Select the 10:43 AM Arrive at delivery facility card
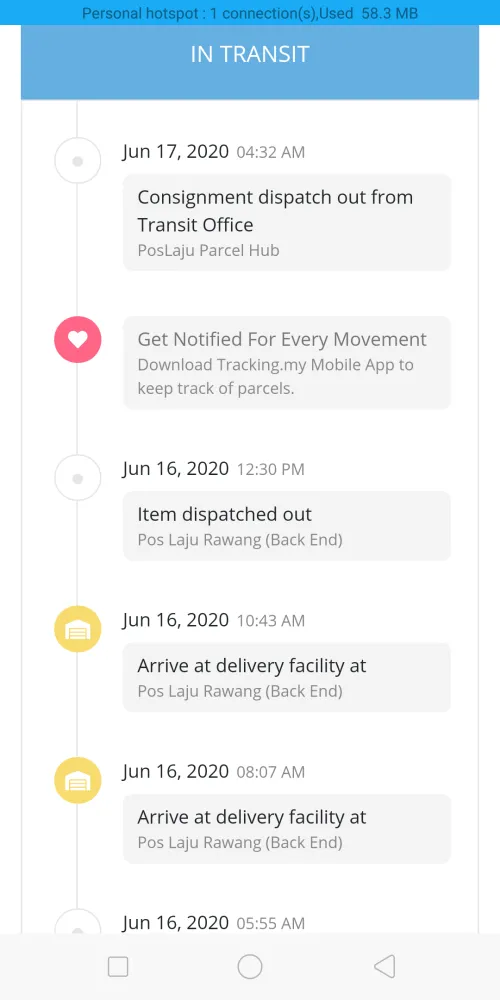The height and width of the screenshot is (1000, 500). (x=287, y=677)
